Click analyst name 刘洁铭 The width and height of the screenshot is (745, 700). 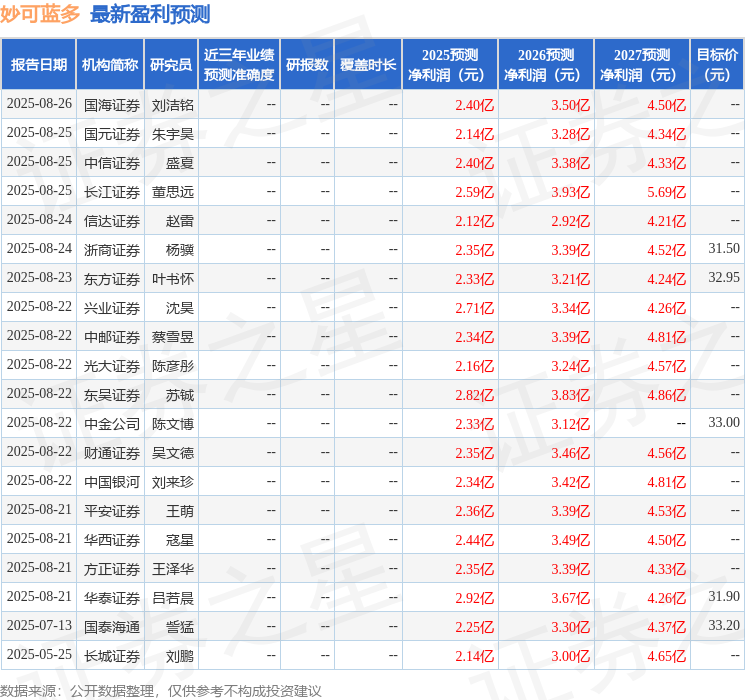pyautogui.click(x=173, y=105)
